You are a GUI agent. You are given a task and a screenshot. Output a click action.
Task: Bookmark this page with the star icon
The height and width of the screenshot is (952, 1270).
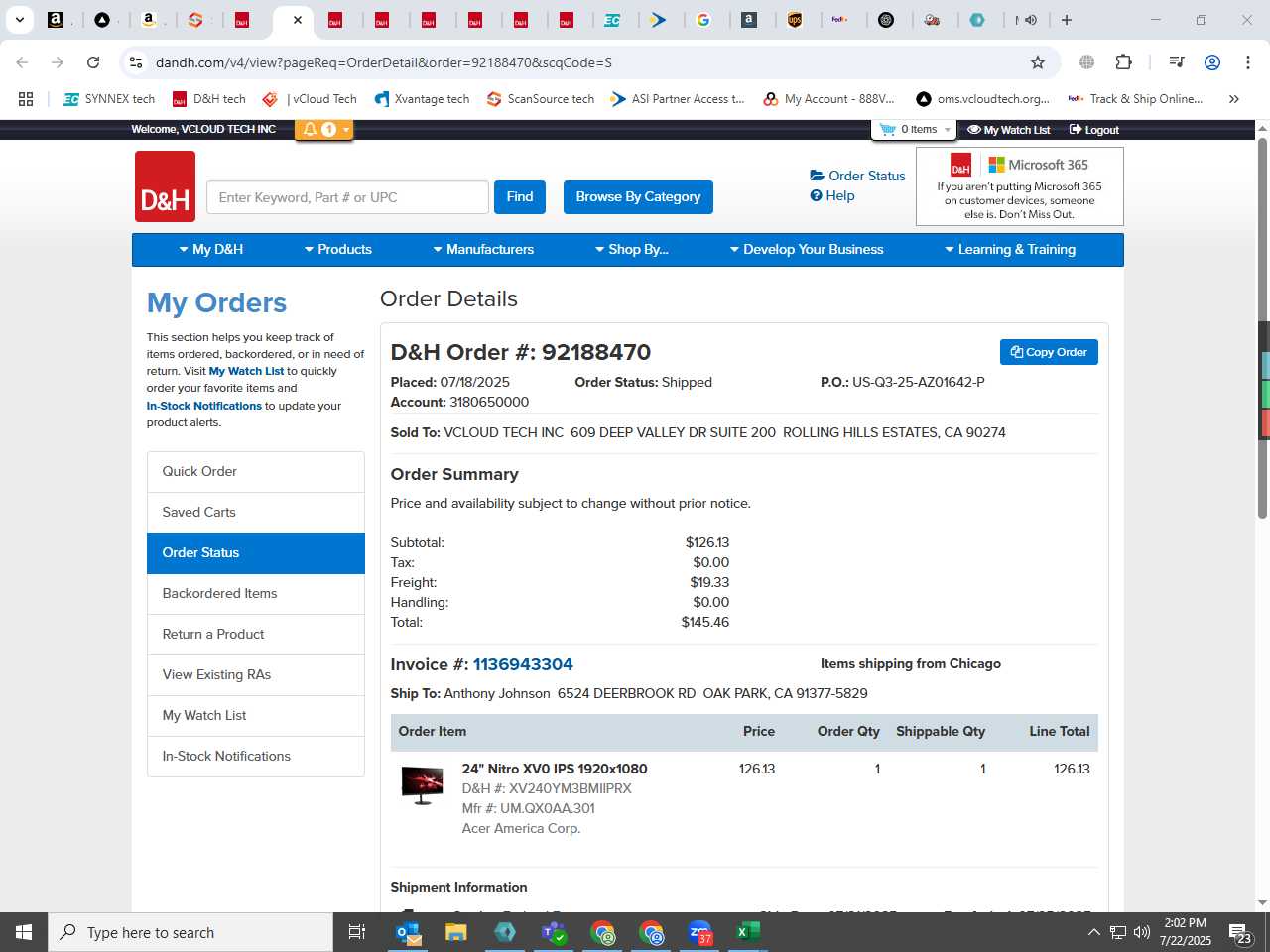[x=1038, y=62]
